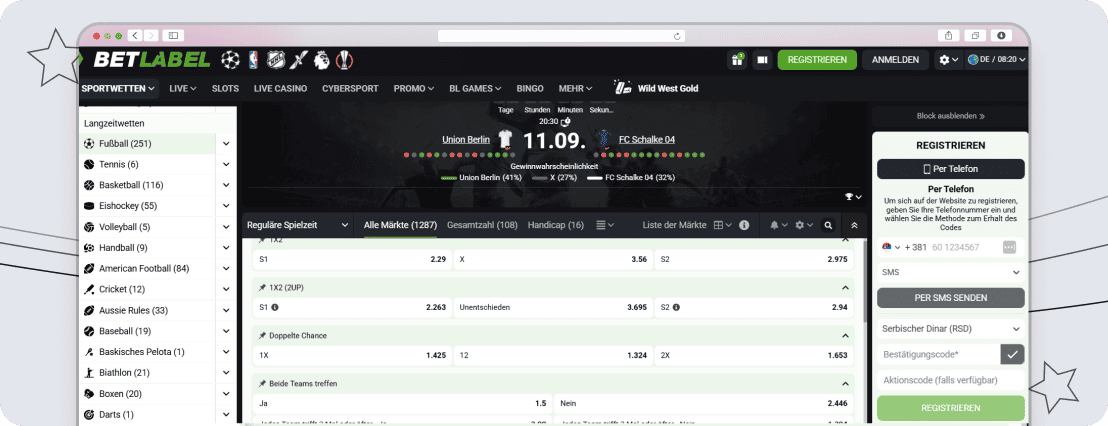Click the Baseball sport icon

(x=89, y=331)
